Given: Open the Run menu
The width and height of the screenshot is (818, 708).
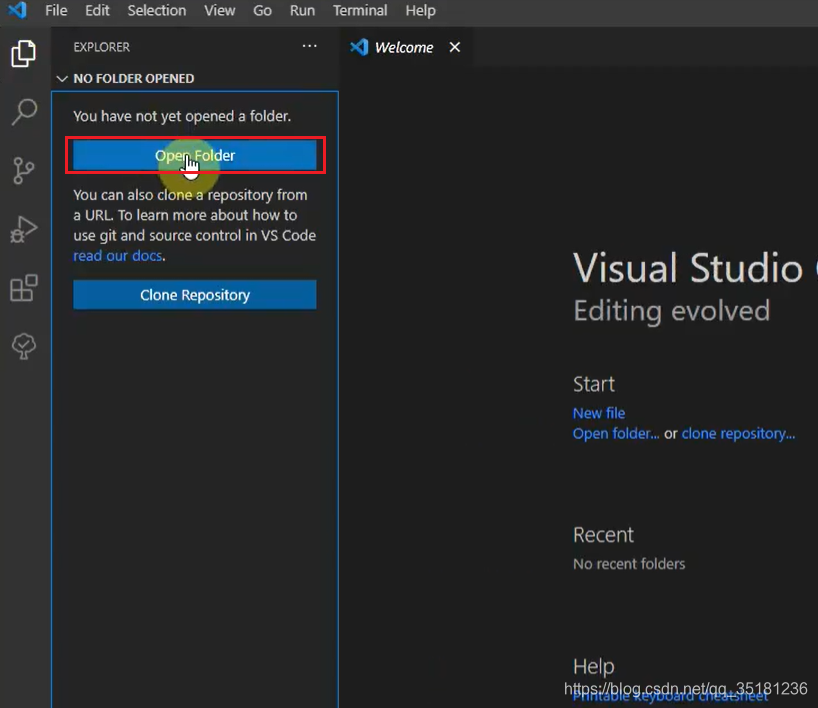Looking at the screenshot, I should coord(302,10).
